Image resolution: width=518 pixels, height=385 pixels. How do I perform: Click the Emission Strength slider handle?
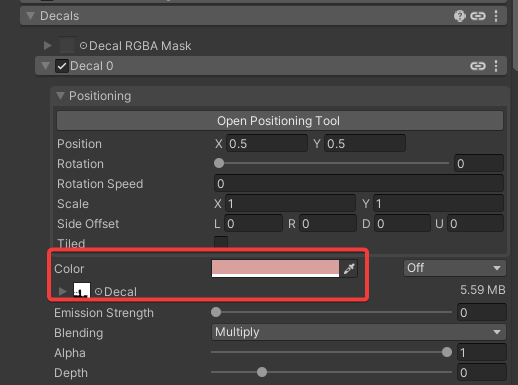tap(216, 312)
